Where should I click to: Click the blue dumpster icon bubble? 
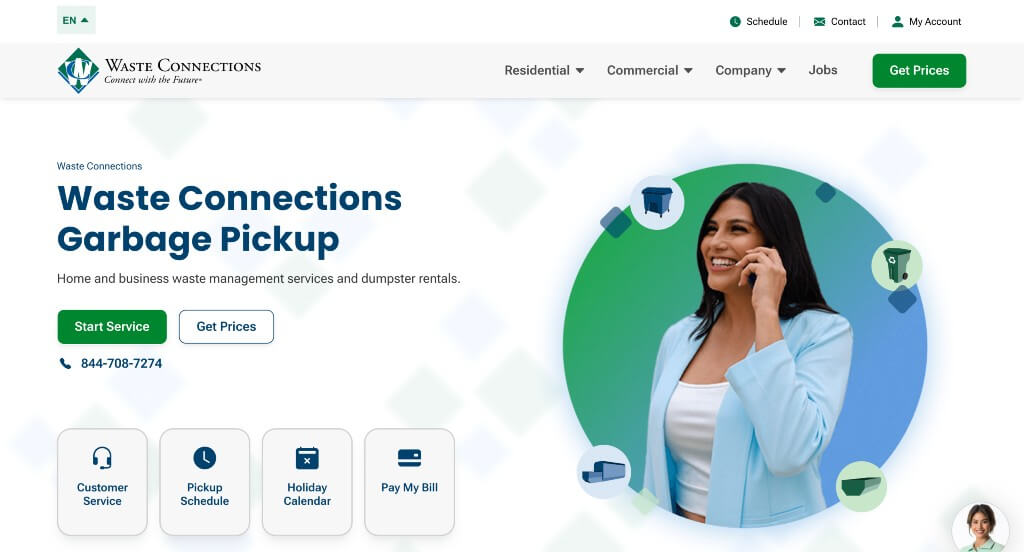(657, 201)
